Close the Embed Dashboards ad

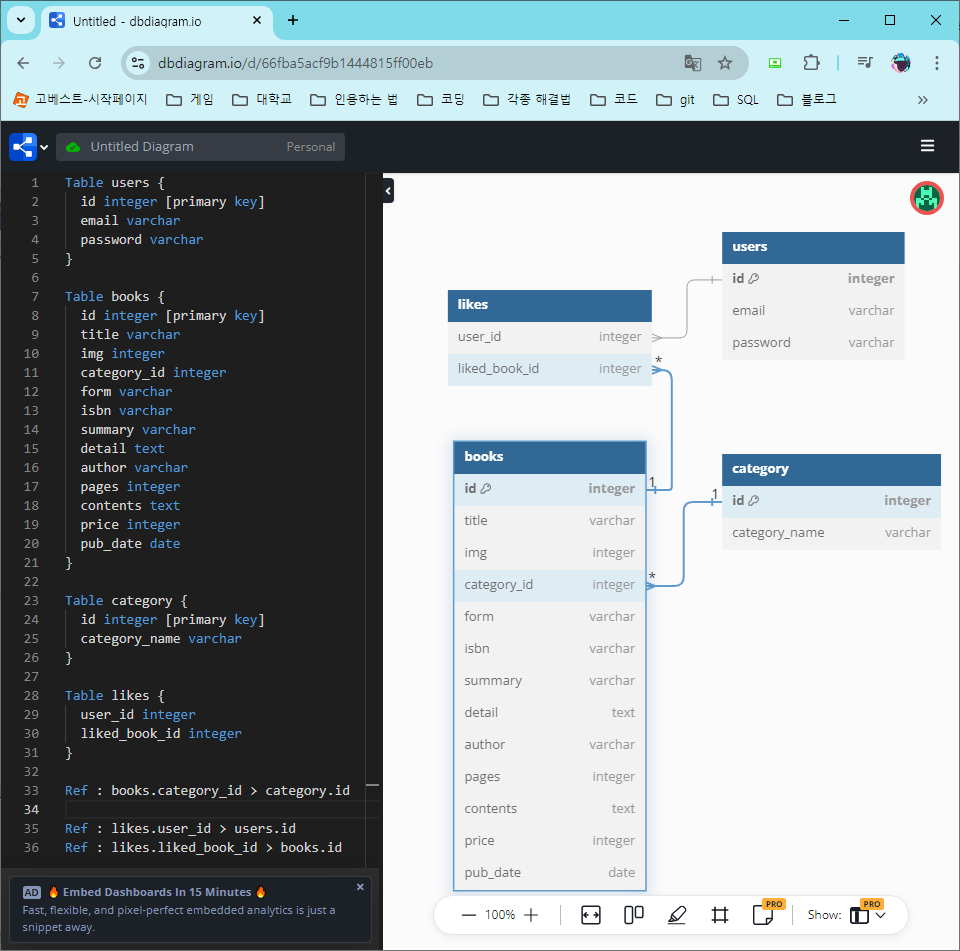tap(360, 887)
